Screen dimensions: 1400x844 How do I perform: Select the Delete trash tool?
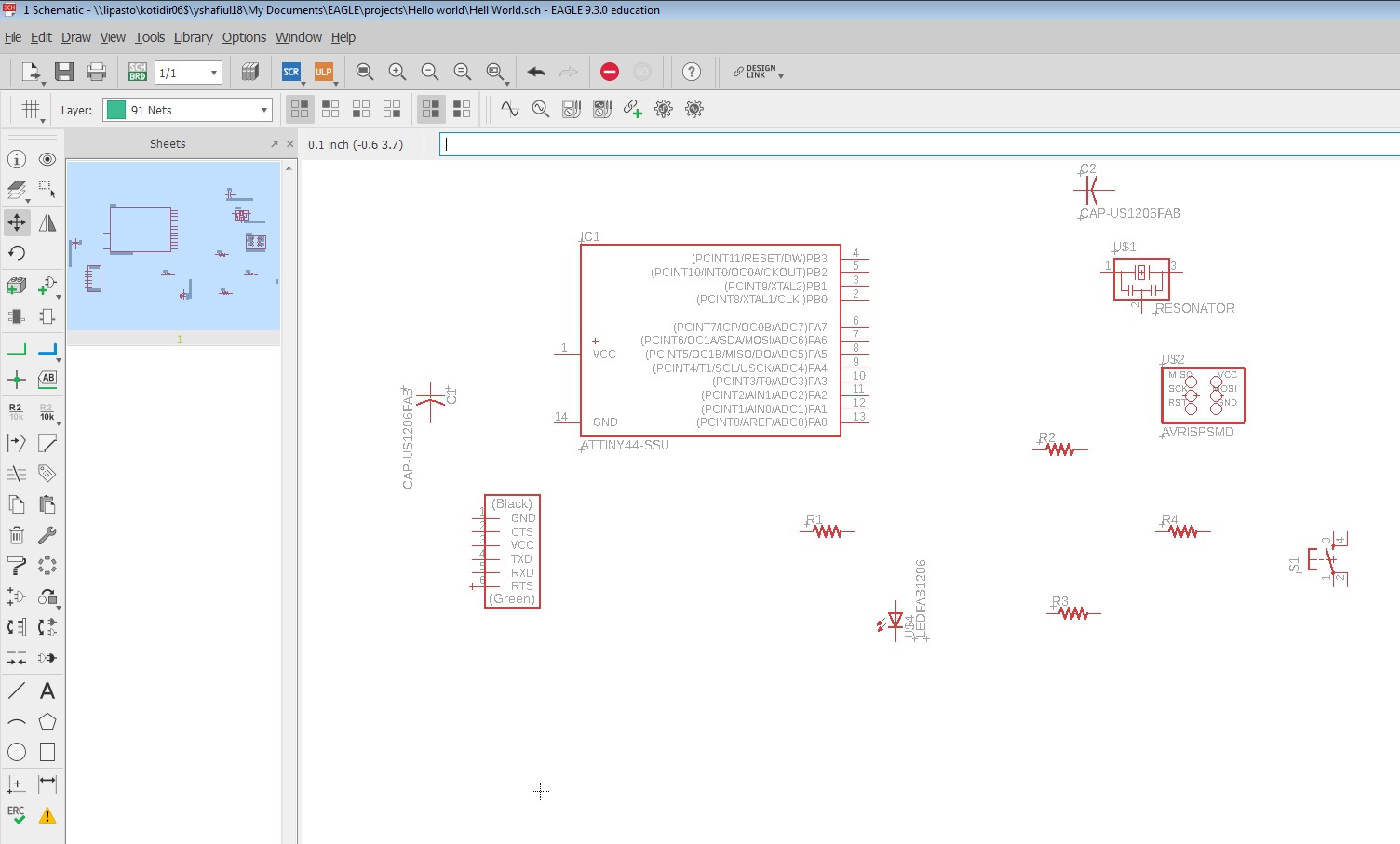point(17,535)
